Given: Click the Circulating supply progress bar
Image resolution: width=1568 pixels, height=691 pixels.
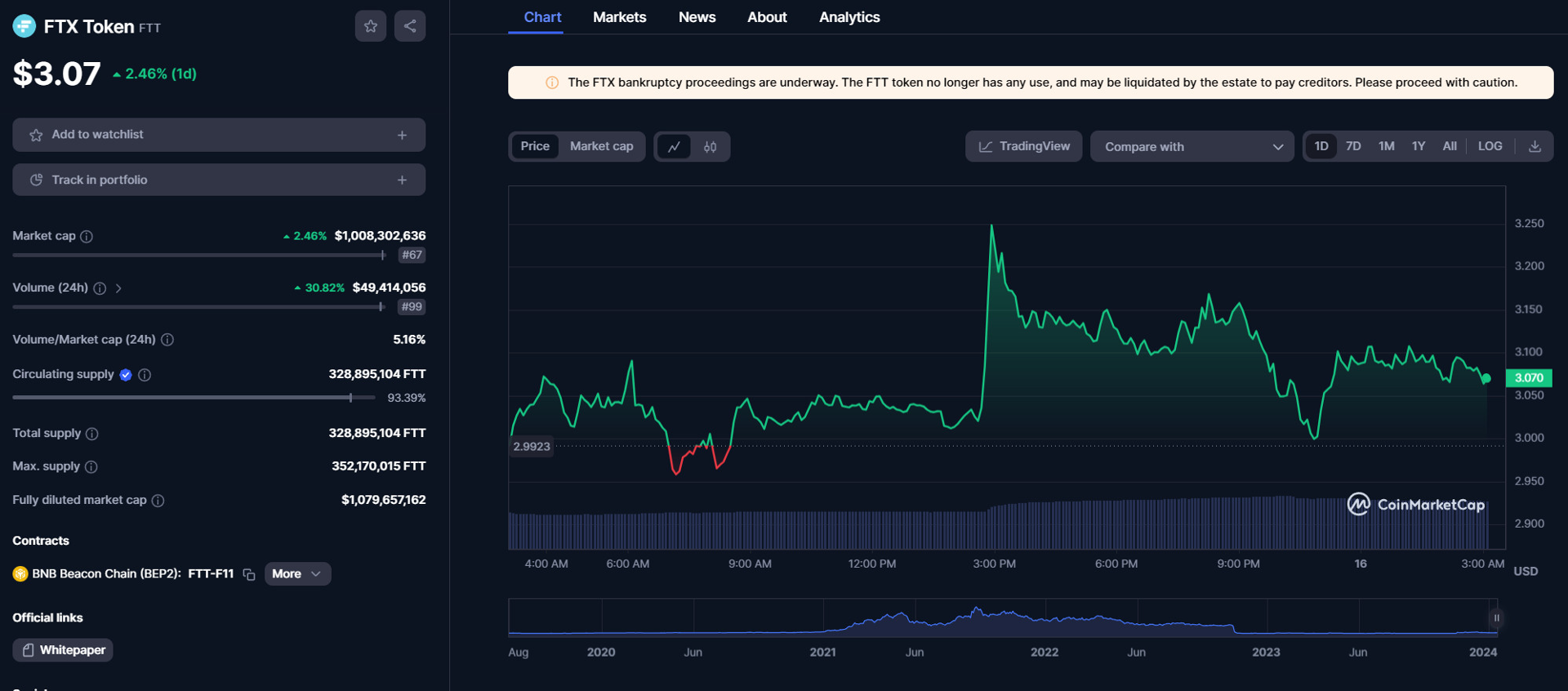Looking at the screenshot, I should click(x=194, y=398).
